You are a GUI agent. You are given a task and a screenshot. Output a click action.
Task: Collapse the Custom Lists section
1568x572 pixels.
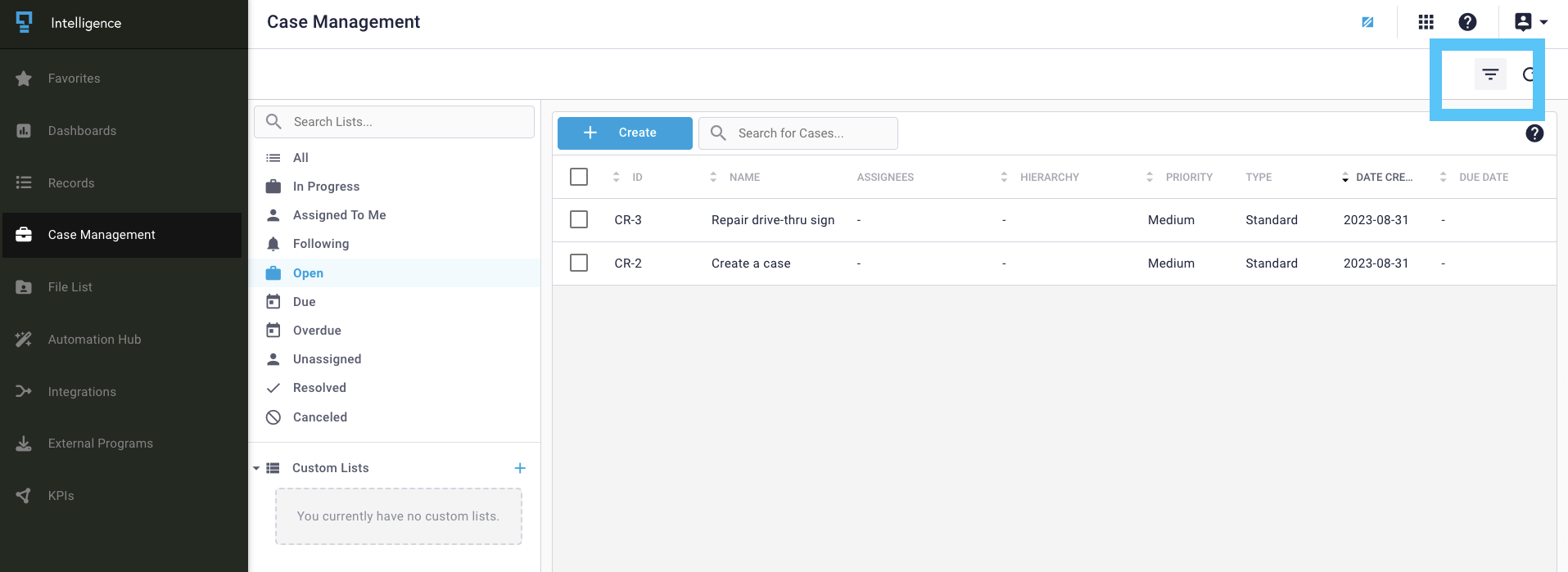[256, 468]
